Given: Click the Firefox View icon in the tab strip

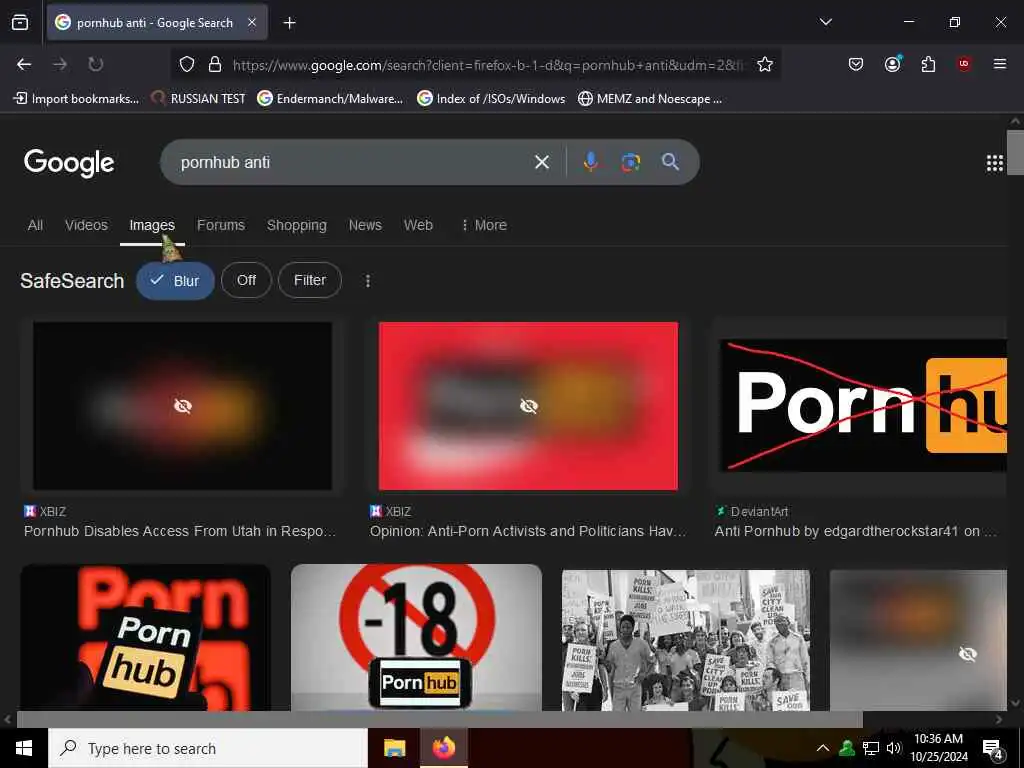Looking at the screenshot, I should tap(20, 22).
